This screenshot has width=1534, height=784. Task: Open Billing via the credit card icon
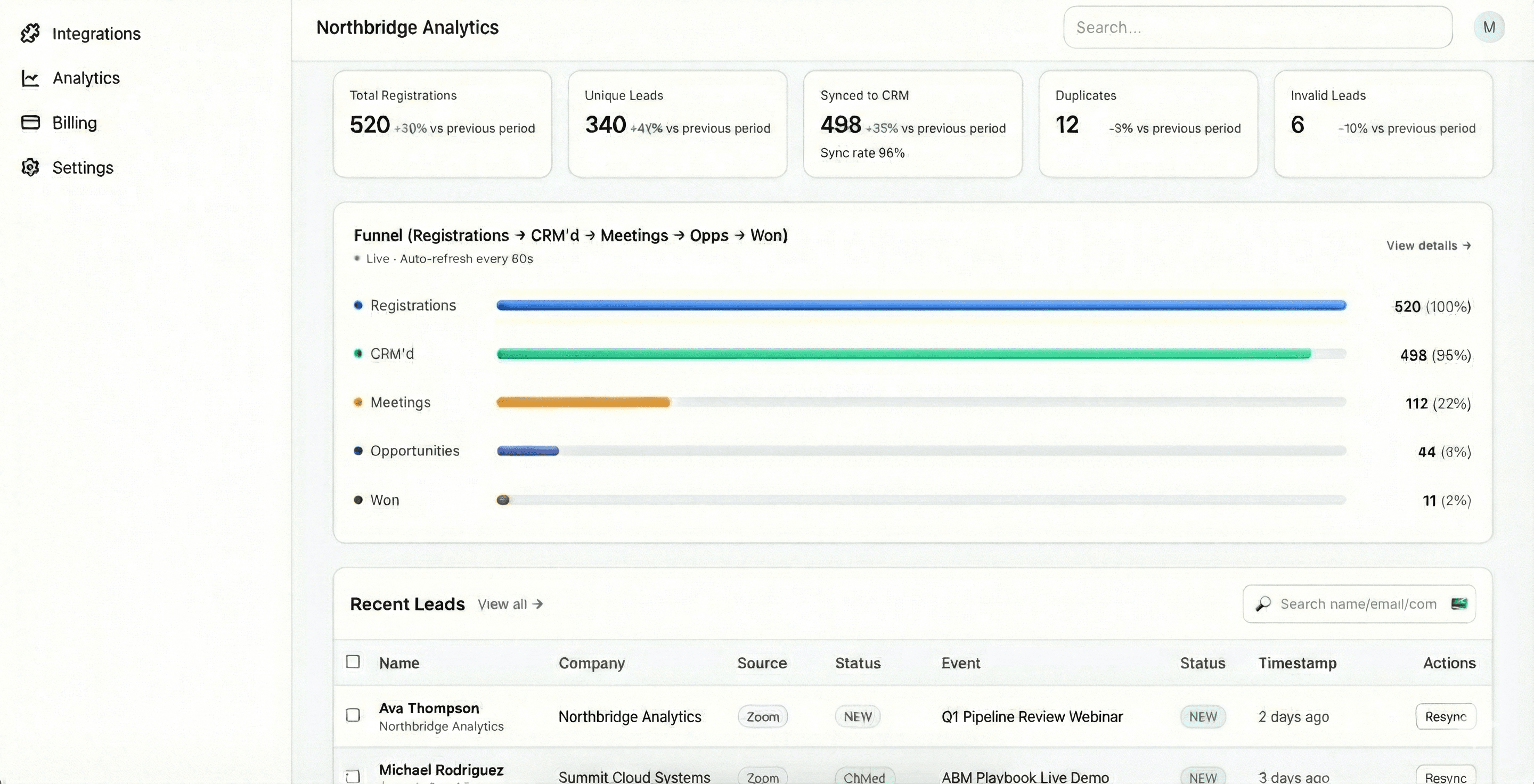click(x=30, y=123)
